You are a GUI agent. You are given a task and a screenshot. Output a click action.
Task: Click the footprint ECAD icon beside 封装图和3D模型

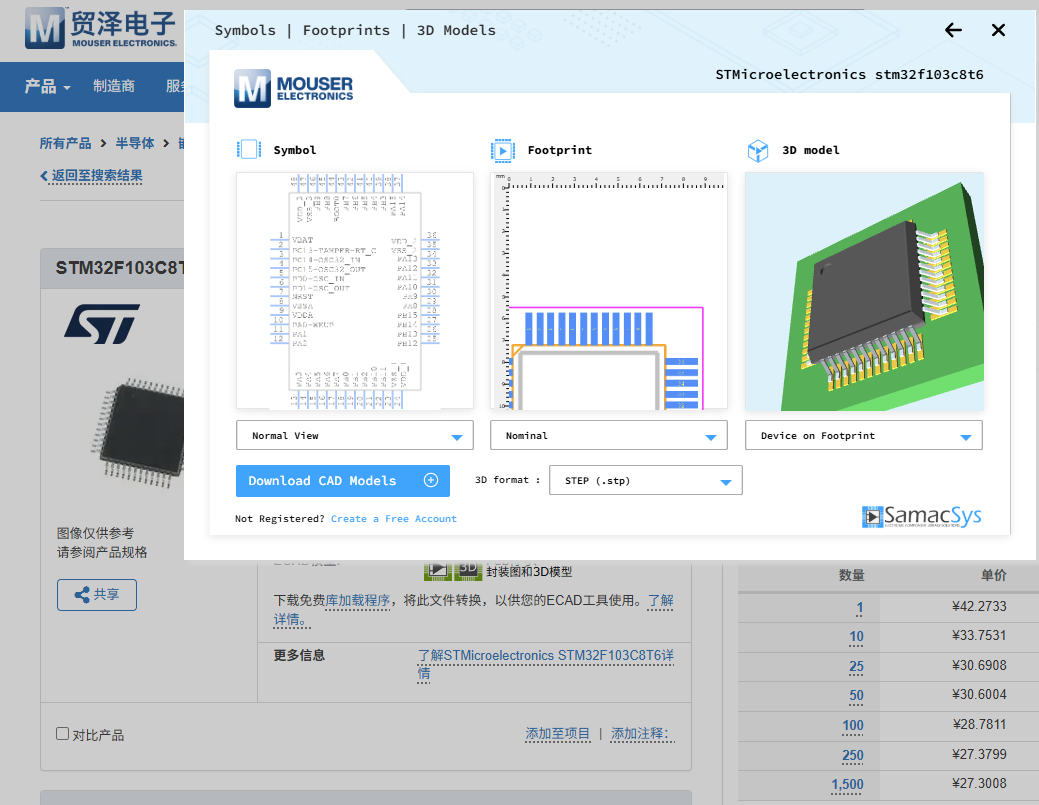(437, 570)
